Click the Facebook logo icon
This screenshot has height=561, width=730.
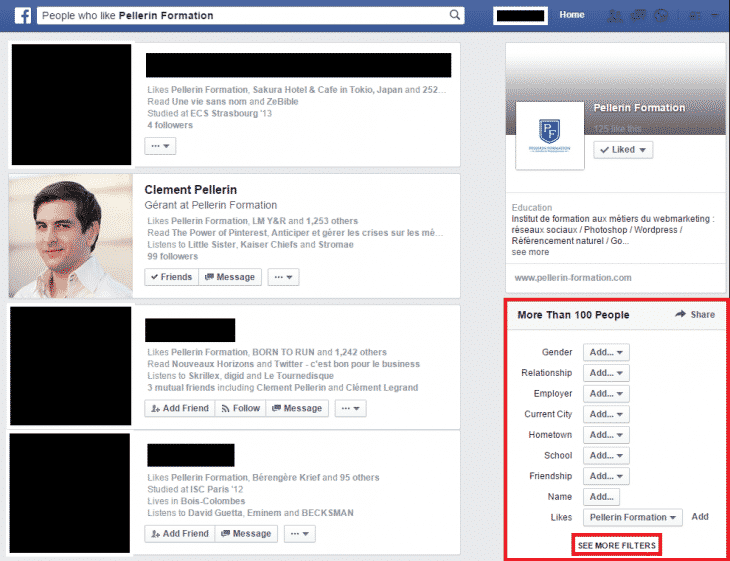[22, 15]
